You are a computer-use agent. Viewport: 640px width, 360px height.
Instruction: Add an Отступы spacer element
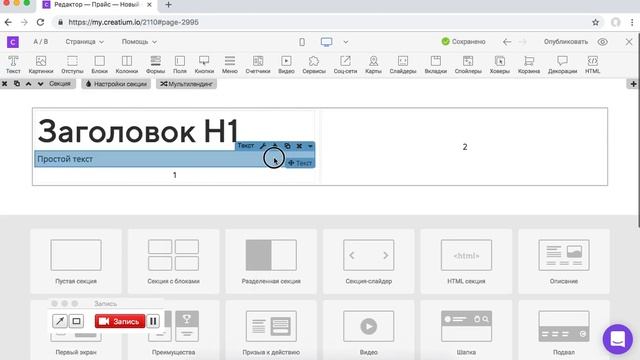pos(72,64)
